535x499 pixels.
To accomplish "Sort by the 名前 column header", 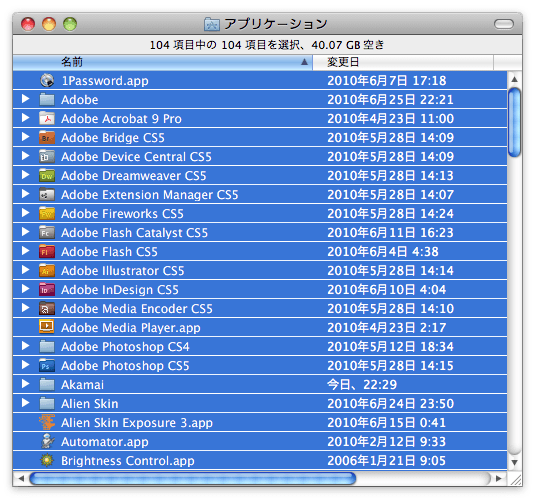I will [x=162, y=62].
